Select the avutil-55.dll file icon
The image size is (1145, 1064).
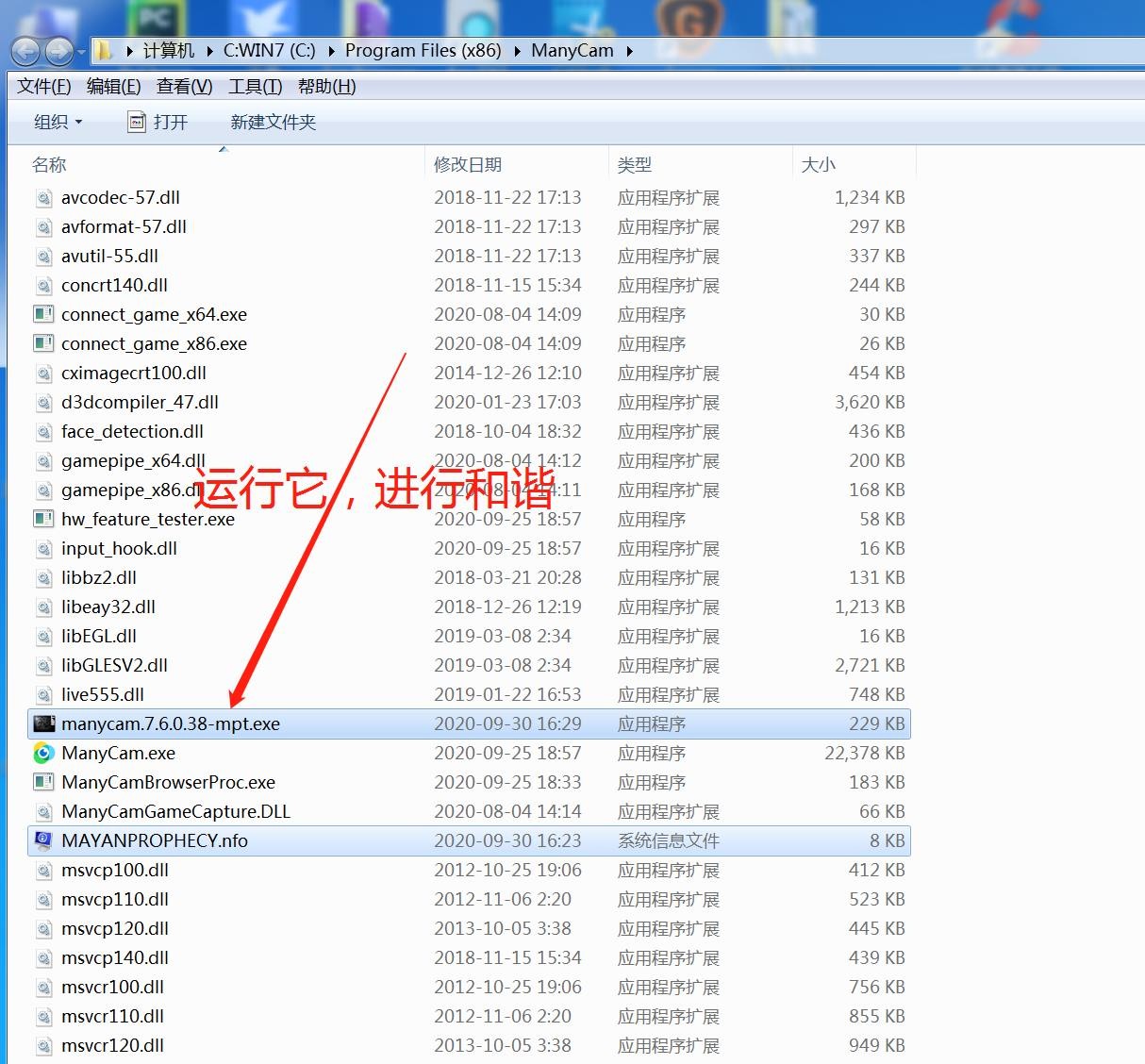coord(43,257)
